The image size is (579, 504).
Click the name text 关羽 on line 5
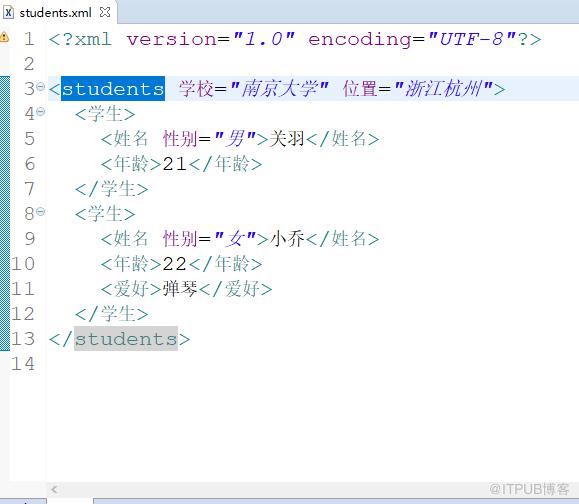tap(287, 139)
